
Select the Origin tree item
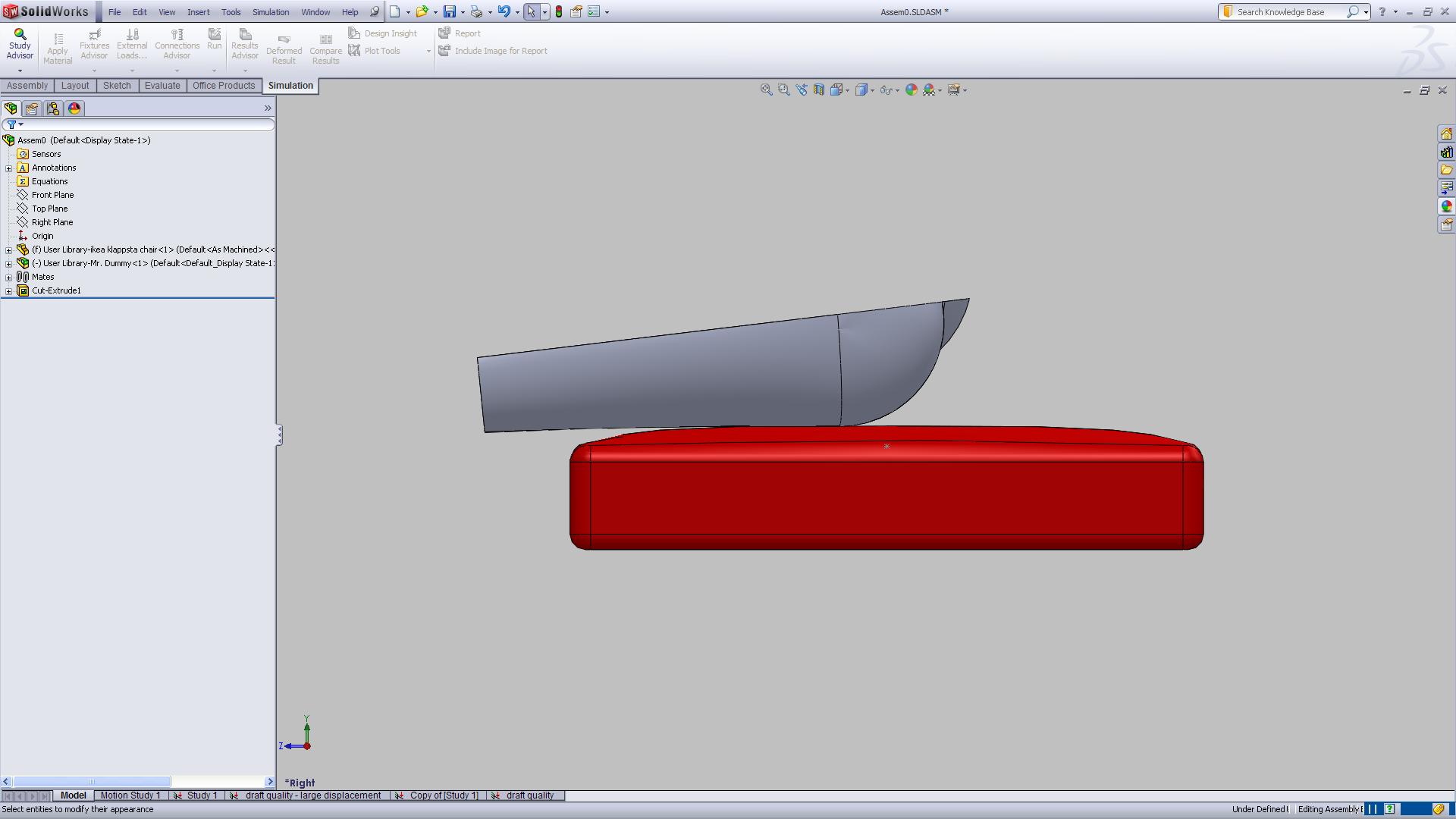(42, 236)
